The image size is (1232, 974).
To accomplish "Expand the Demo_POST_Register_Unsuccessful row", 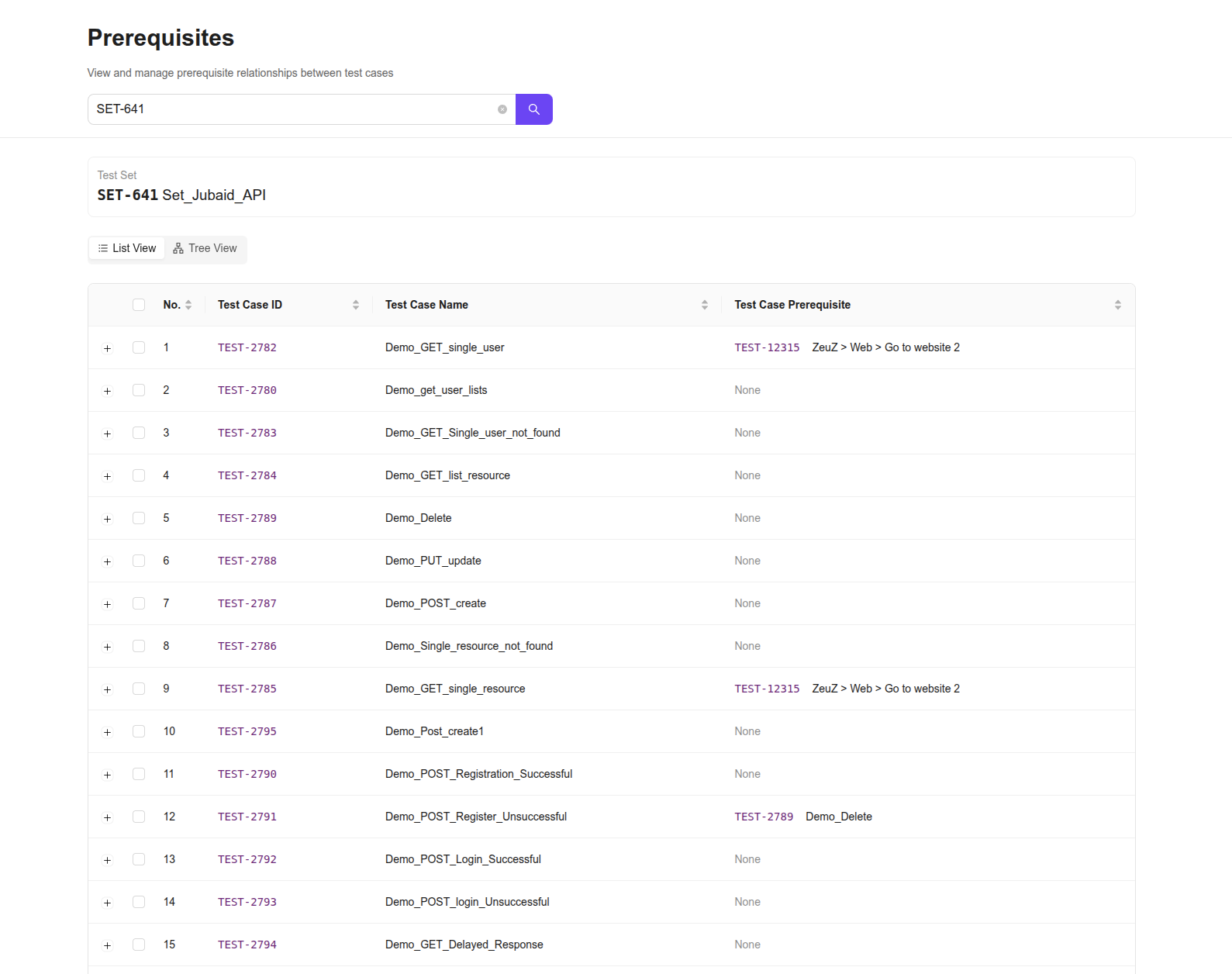I will click(x=108, y=817).
